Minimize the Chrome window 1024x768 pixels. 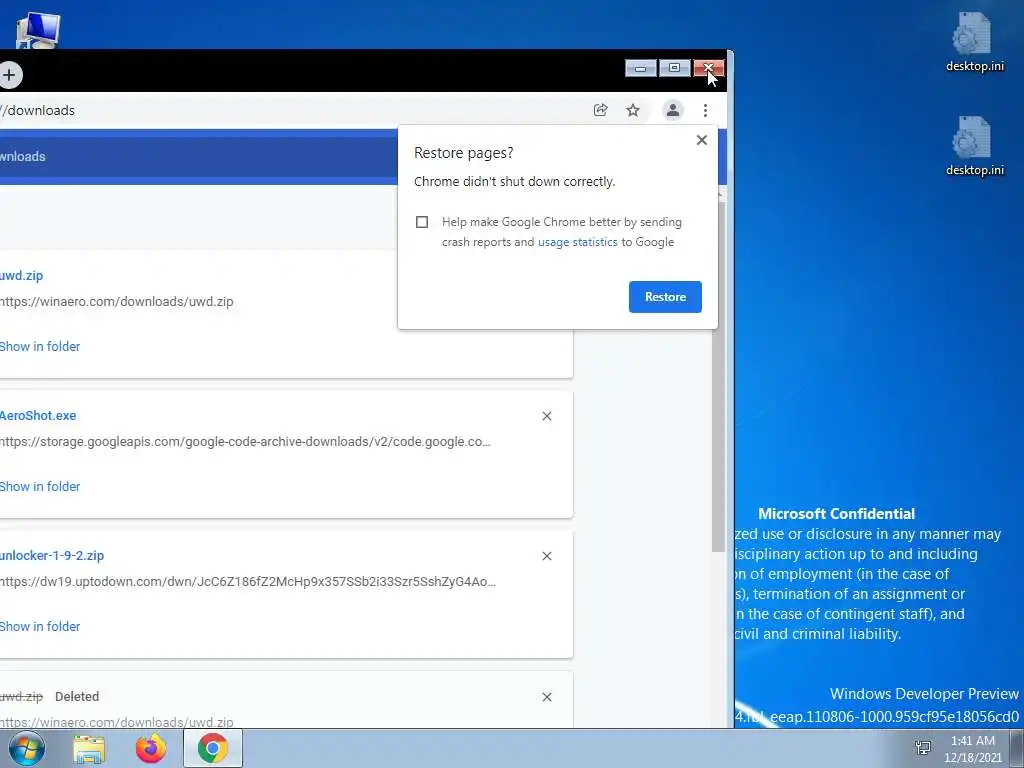[641, 68]
